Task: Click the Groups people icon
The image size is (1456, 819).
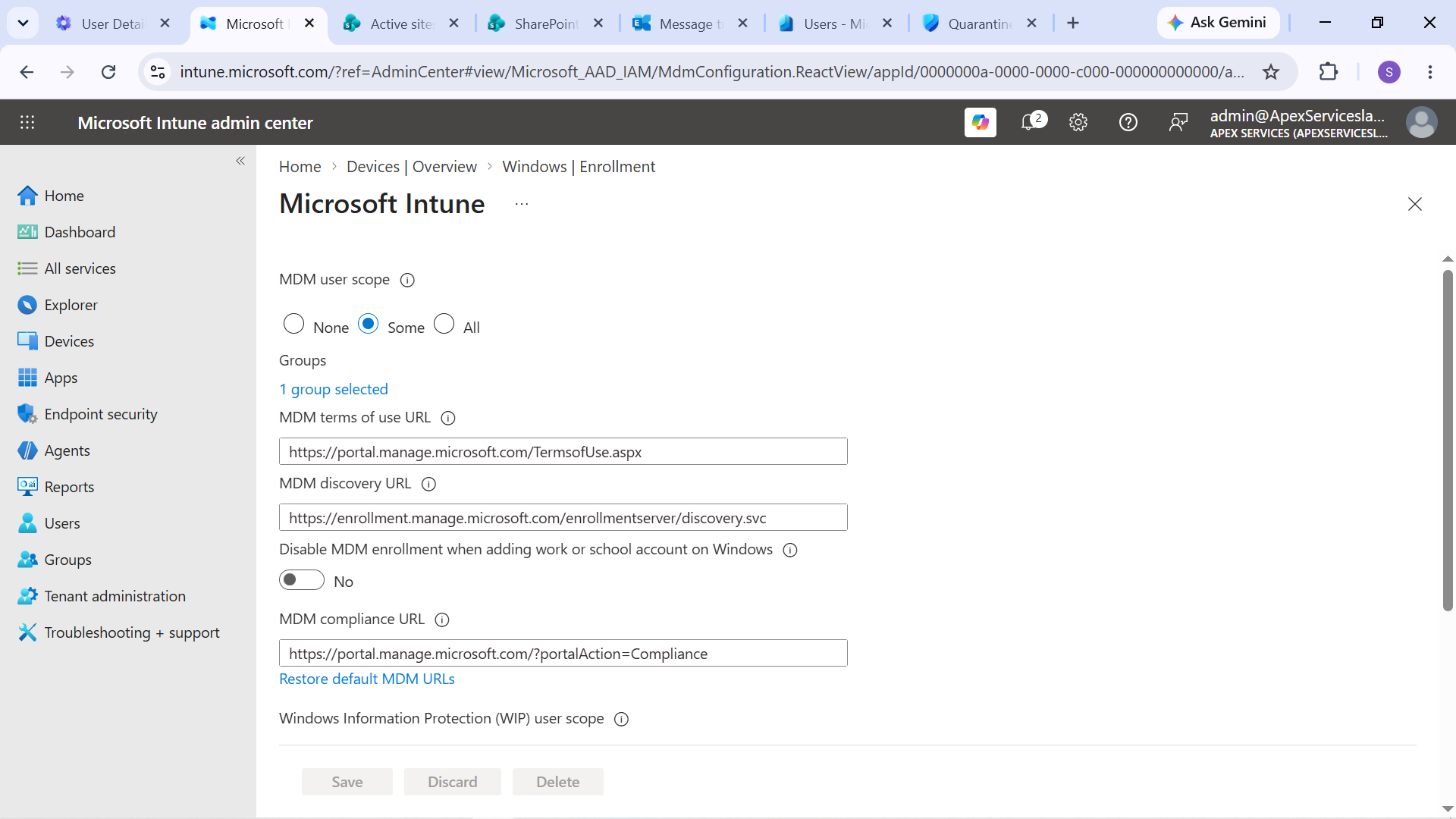Action: (x=27, y=560)
